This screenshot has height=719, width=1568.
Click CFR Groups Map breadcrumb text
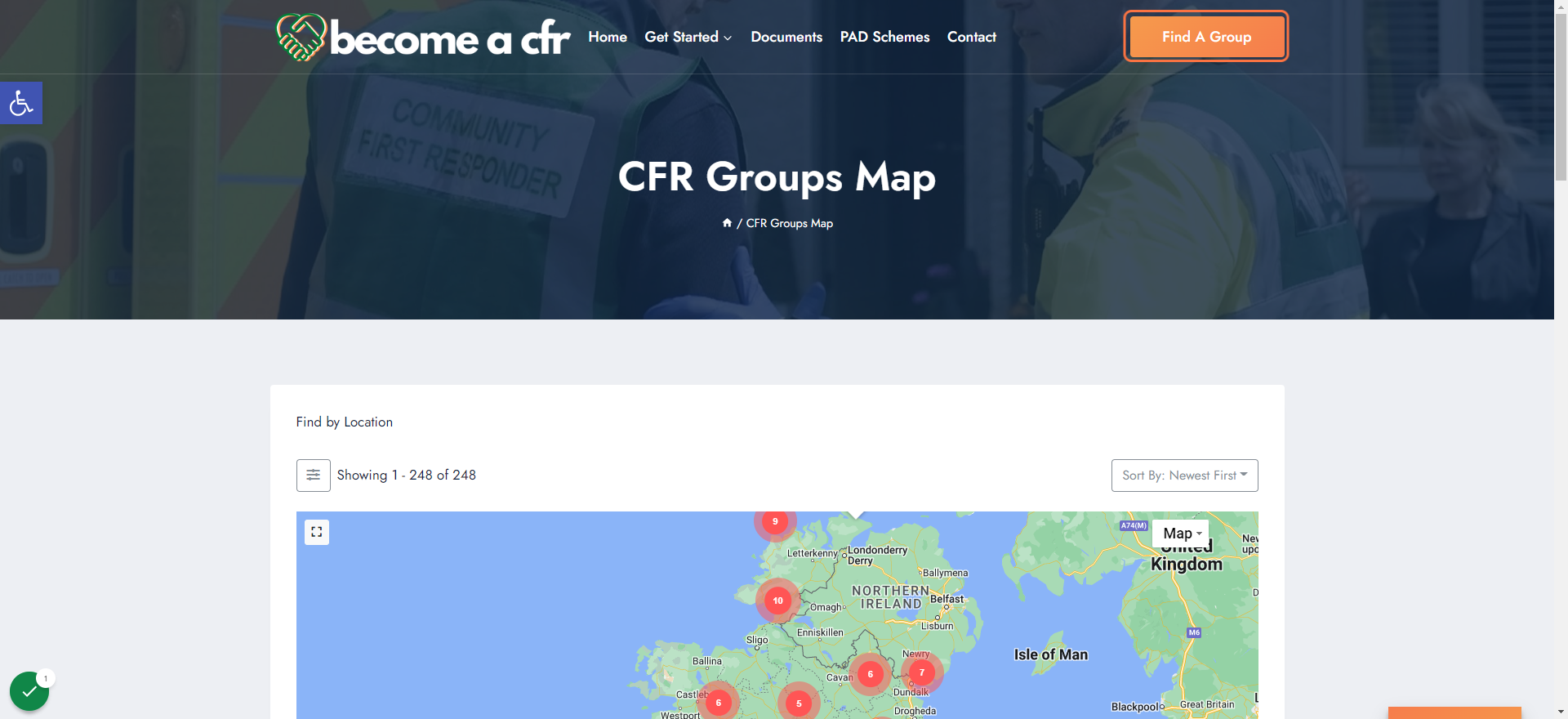click(x=790, y=223)
